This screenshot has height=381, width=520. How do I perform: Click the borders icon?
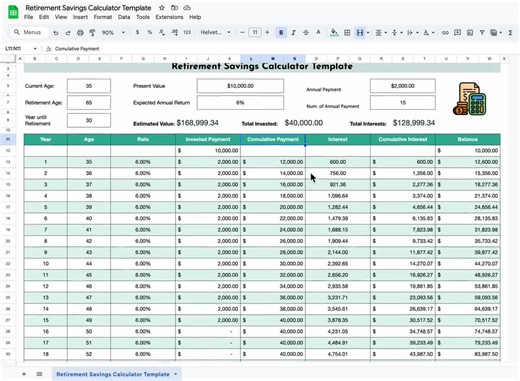pyautogui.click(x=347, y=33)
